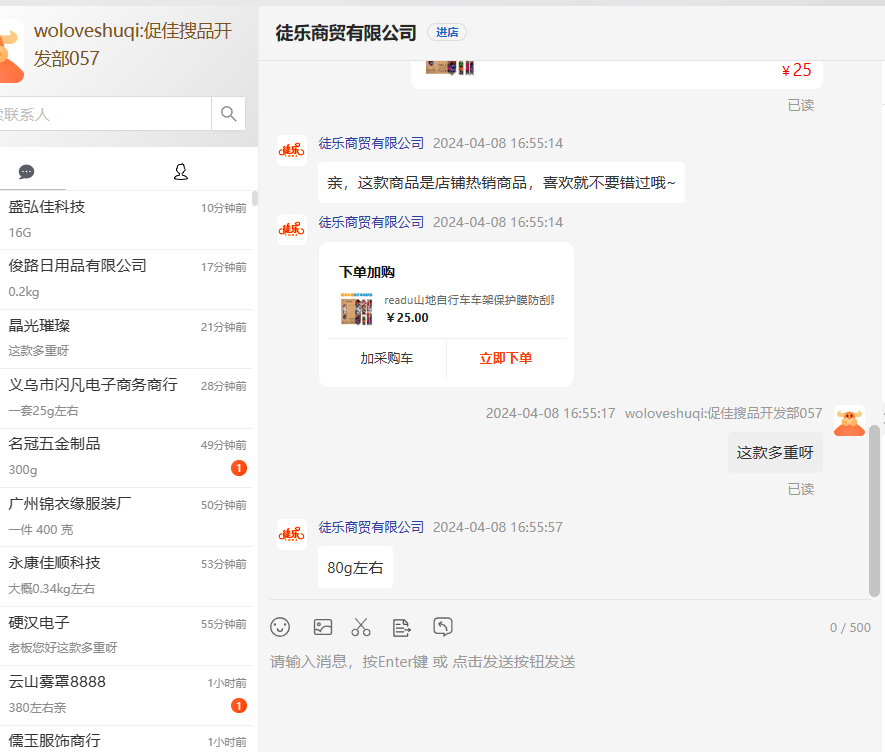Viewport: 885px width, 752px height.
Task: Click the send image icon
Action: pos(322,627)
